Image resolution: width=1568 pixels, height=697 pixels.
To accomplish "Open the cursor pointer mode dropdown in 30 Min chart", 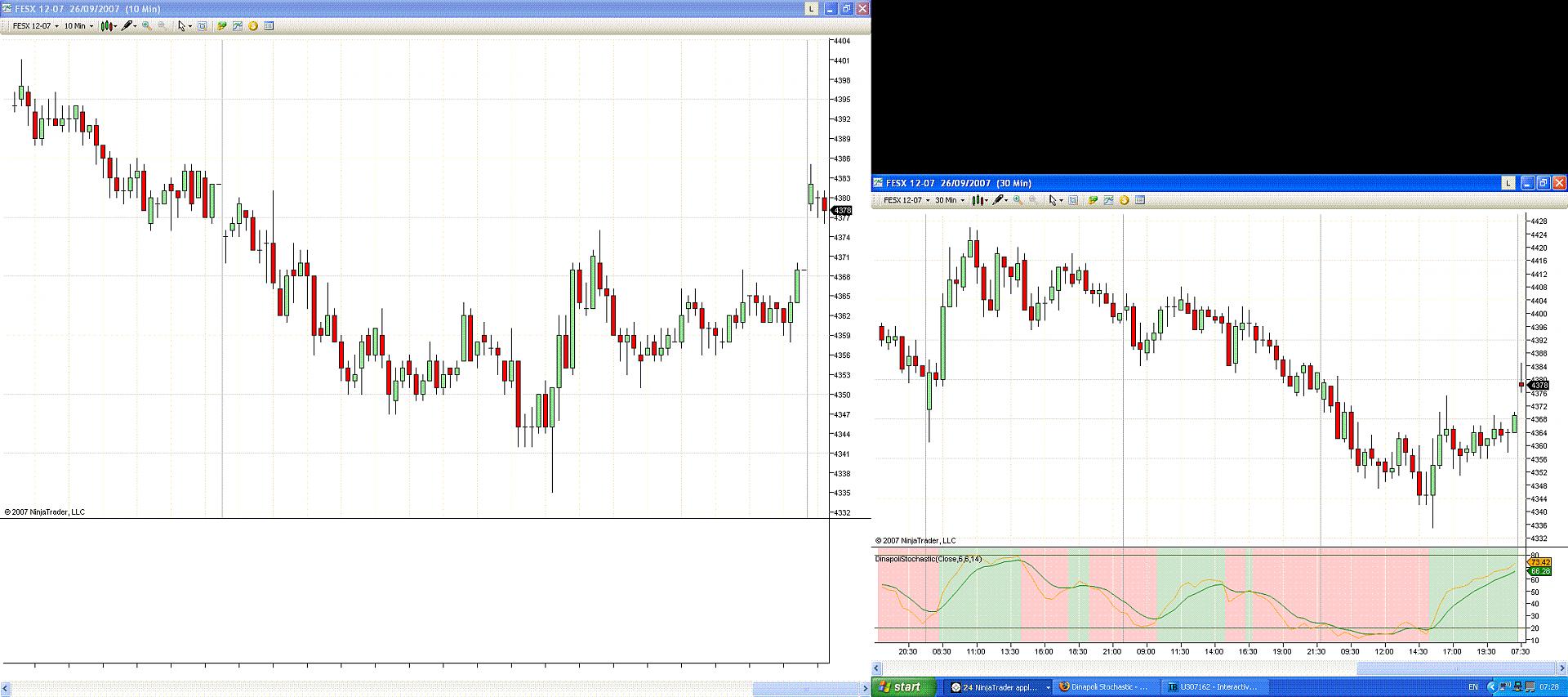I will coord(1055,200).
